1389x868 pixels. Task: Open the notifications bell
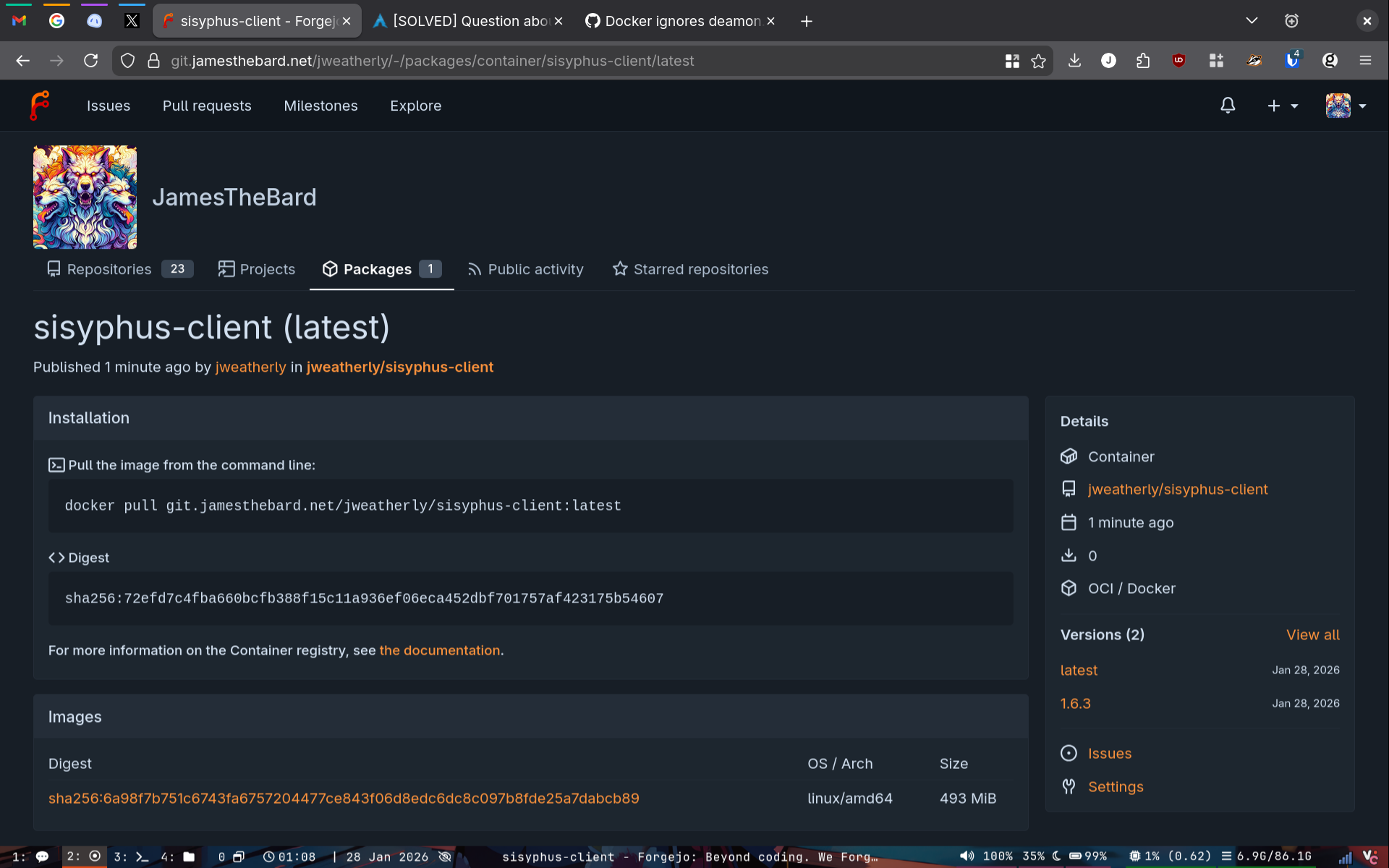[x=1228, y=106]
